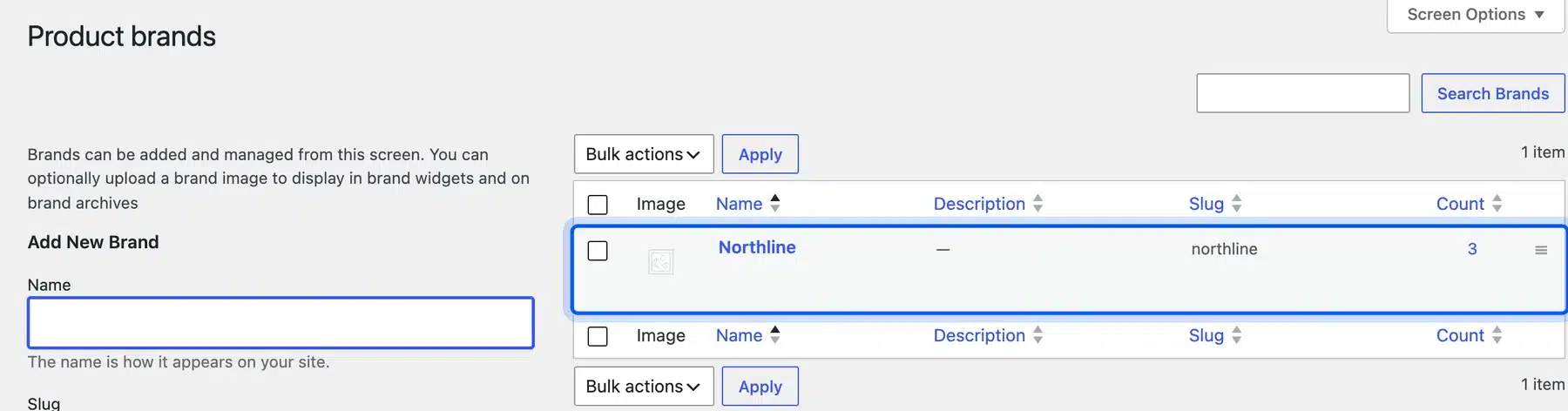This screenshot has height=411, width=1568.
Task: Sort by Name in table header
Action: (739, 204)
